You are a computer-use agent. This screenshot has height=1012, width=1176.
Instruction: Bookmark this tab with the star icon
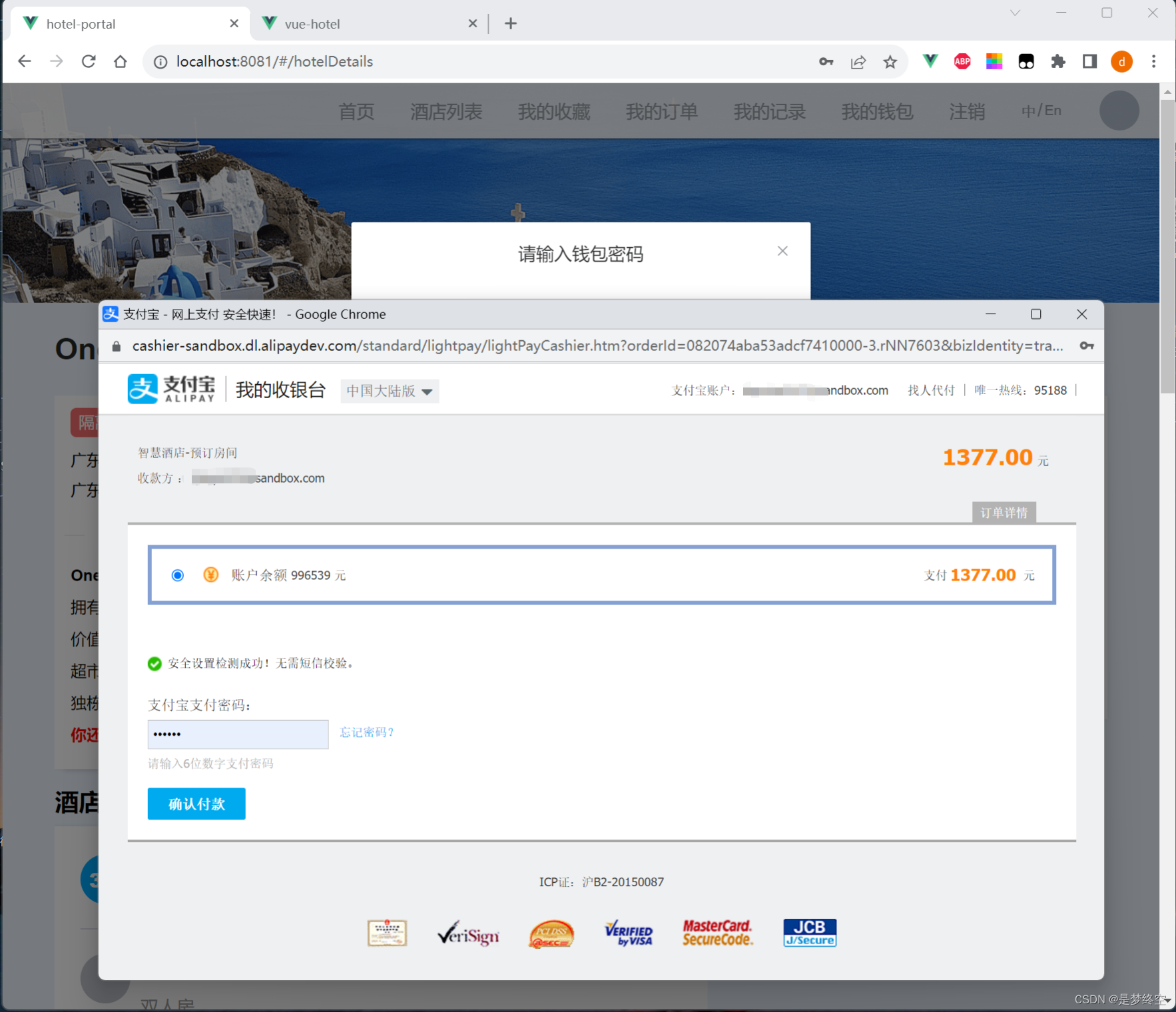(x=890, y=62)
